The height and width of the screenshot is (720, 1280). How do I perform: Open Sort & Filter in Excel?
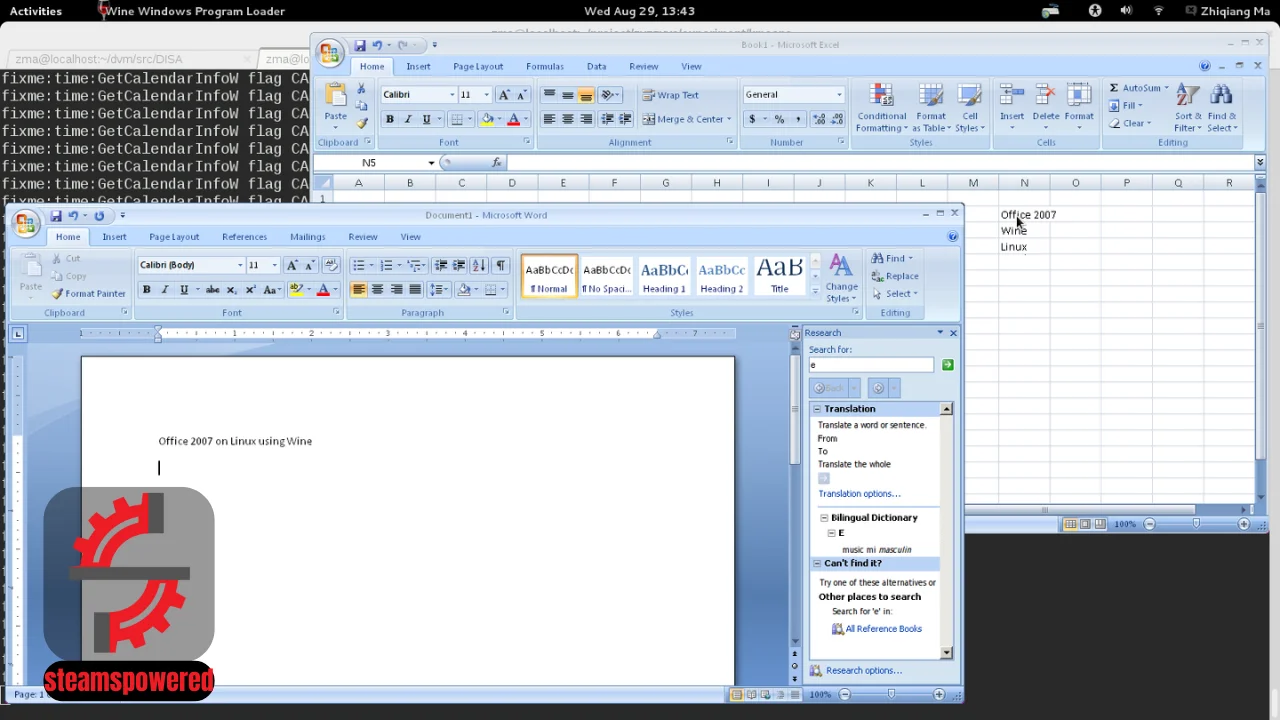(x=1188, y=109)
